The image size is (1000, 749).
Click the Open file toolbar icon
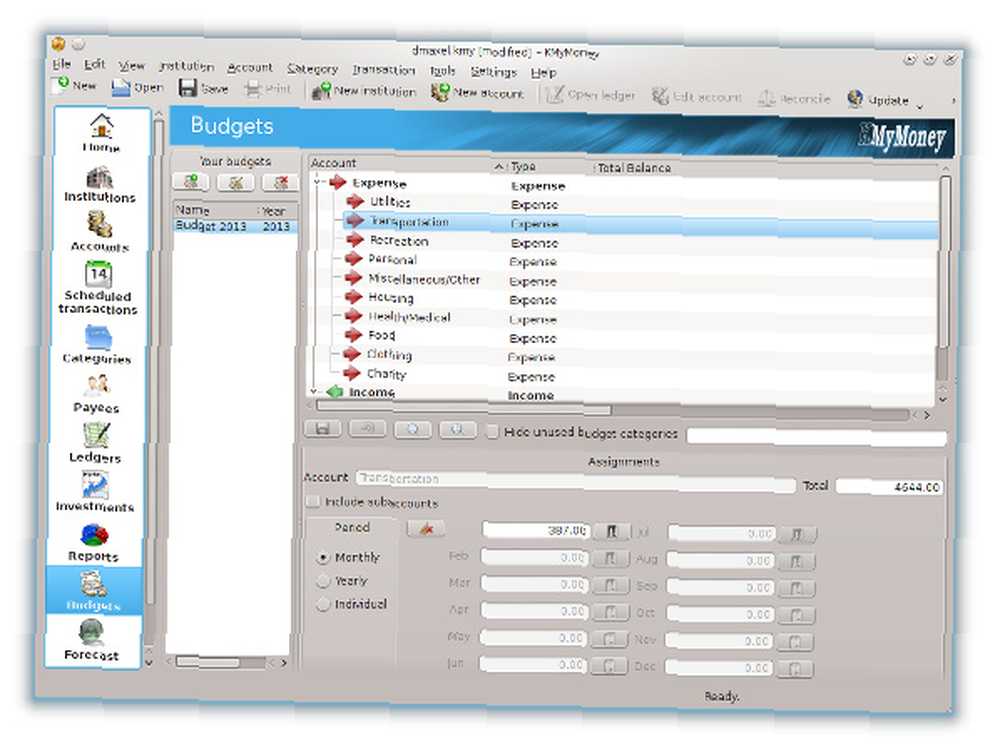coord(138,87)
